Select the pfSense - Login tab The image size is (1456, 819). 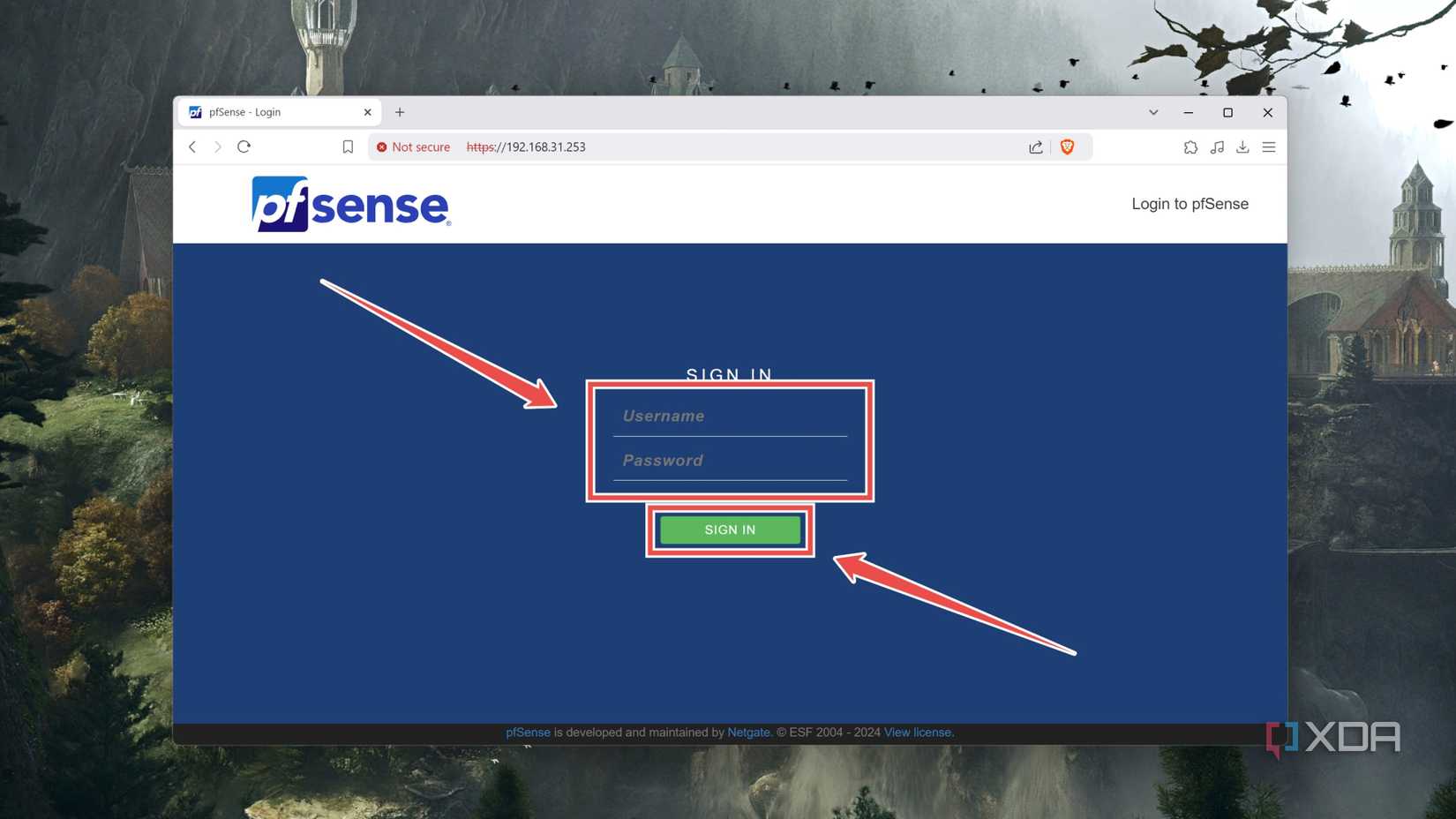280,112
